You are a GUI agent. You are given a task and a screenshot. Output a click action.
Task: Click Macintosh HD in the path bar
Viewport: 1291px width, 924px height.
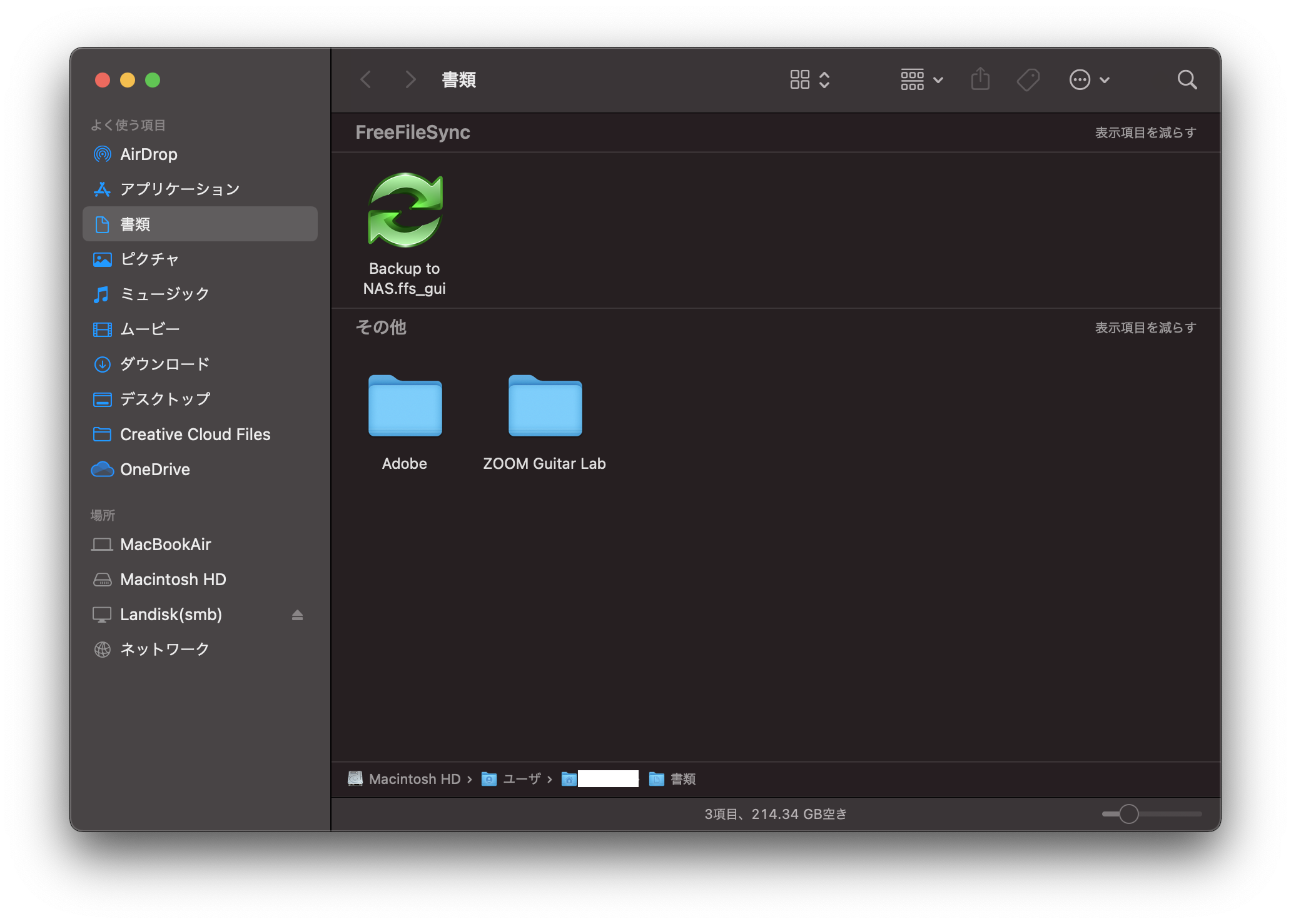point(413,779)
